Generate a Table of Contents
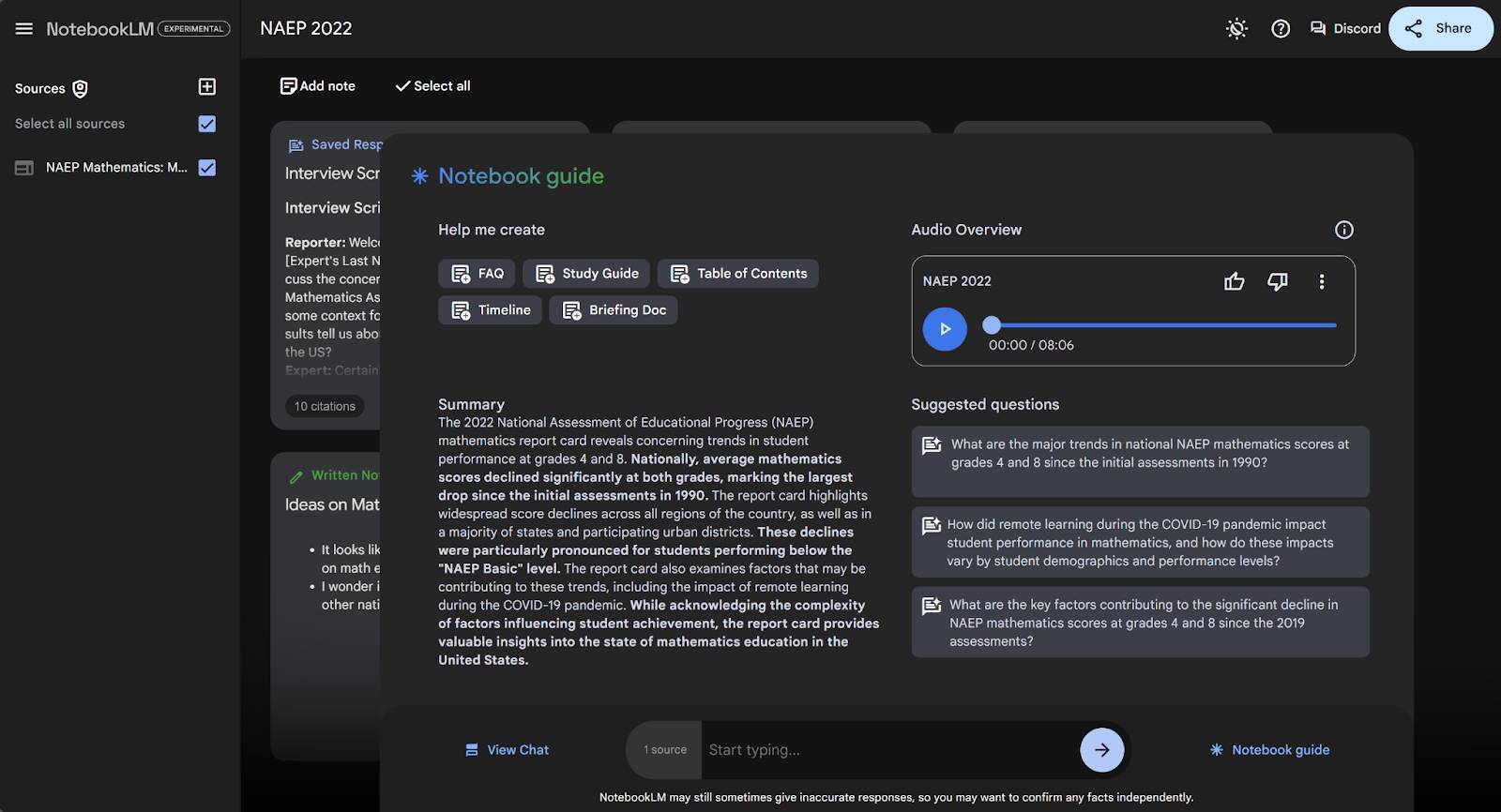Viewport: 1501px width, 812px height. point(738,274)
